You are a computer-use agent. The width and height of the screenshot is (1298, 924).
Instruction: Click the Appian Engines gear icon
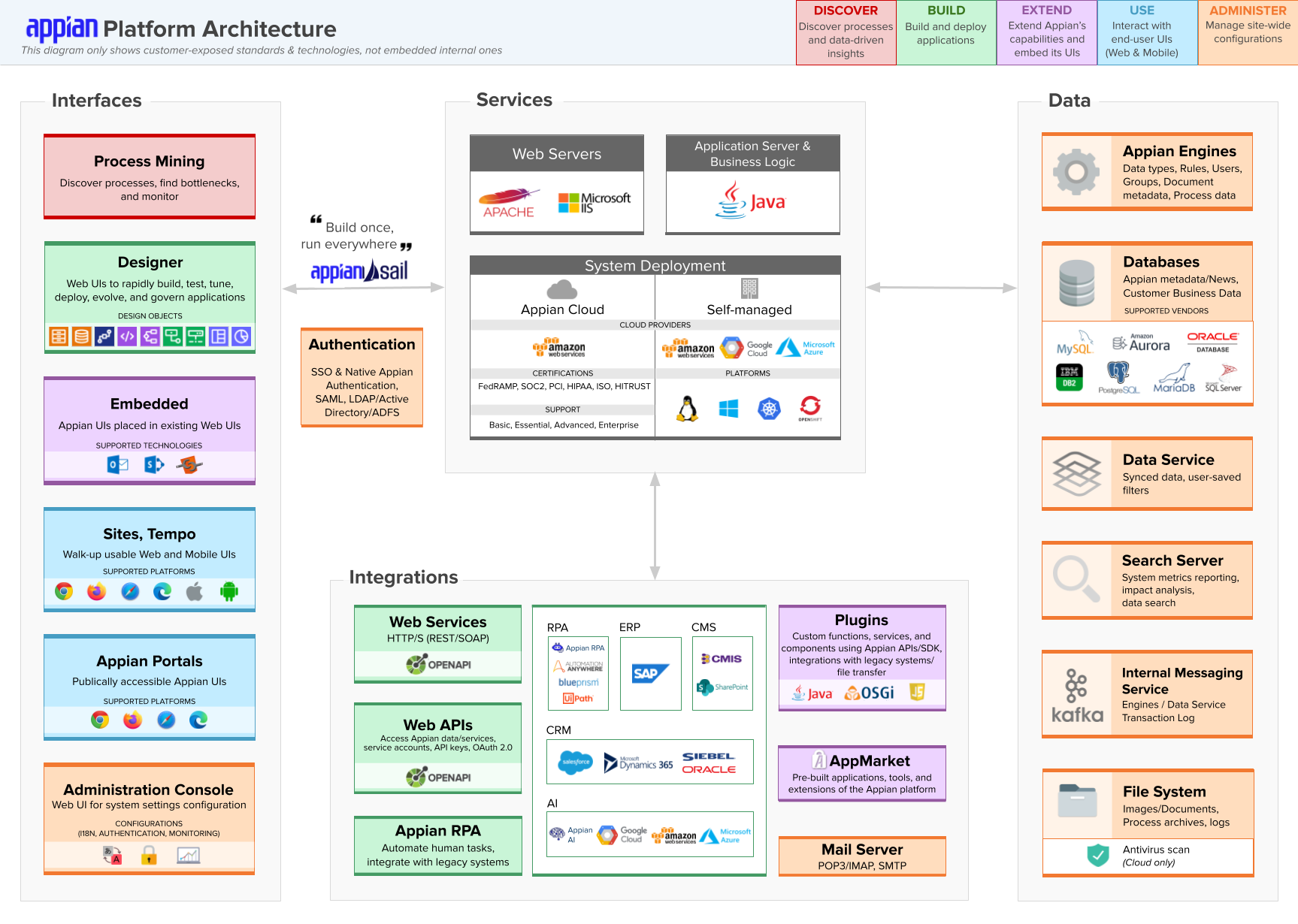1076,172
